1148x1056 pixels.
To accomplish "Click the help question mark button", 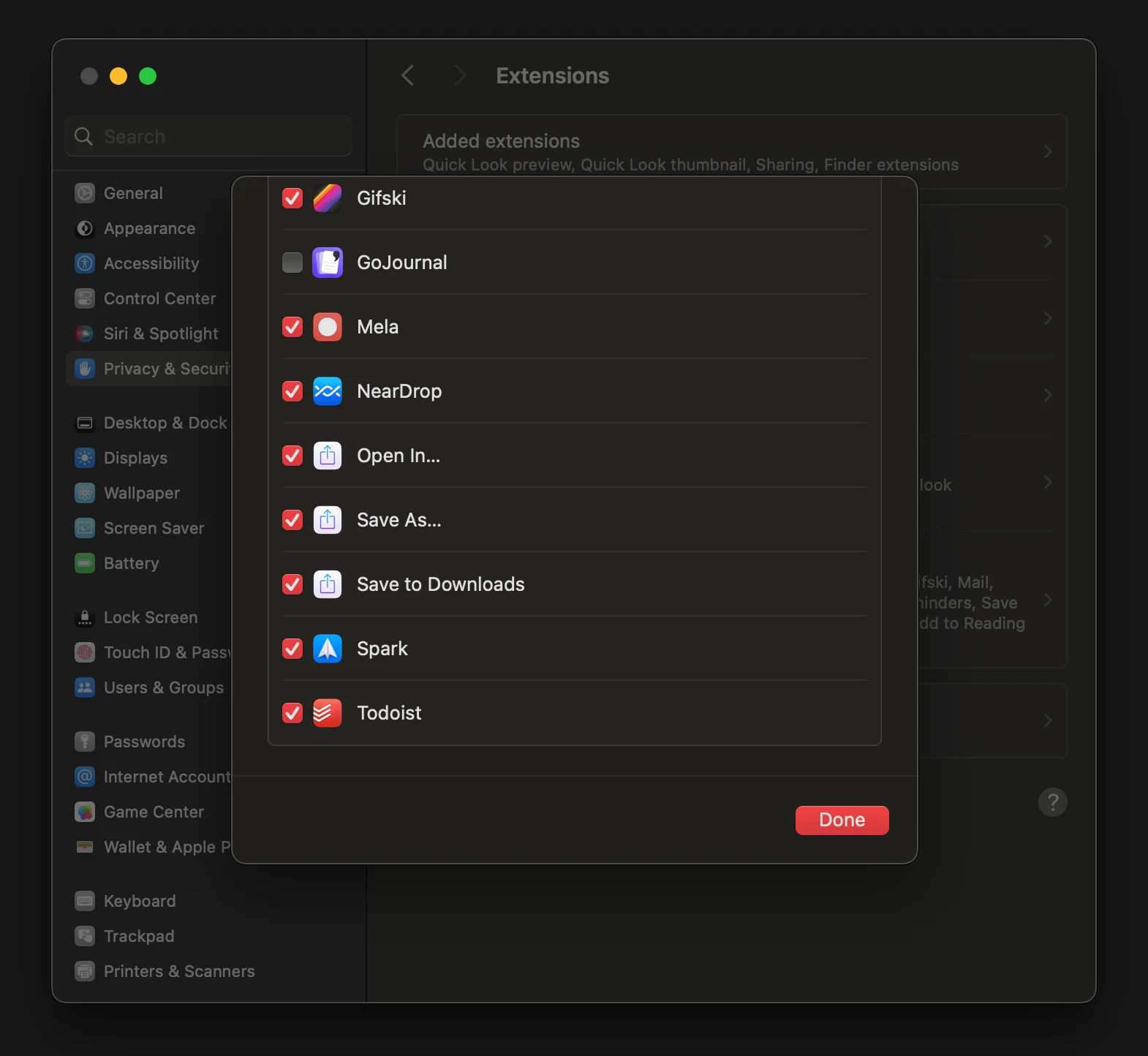I will (x=1052, y=802).
